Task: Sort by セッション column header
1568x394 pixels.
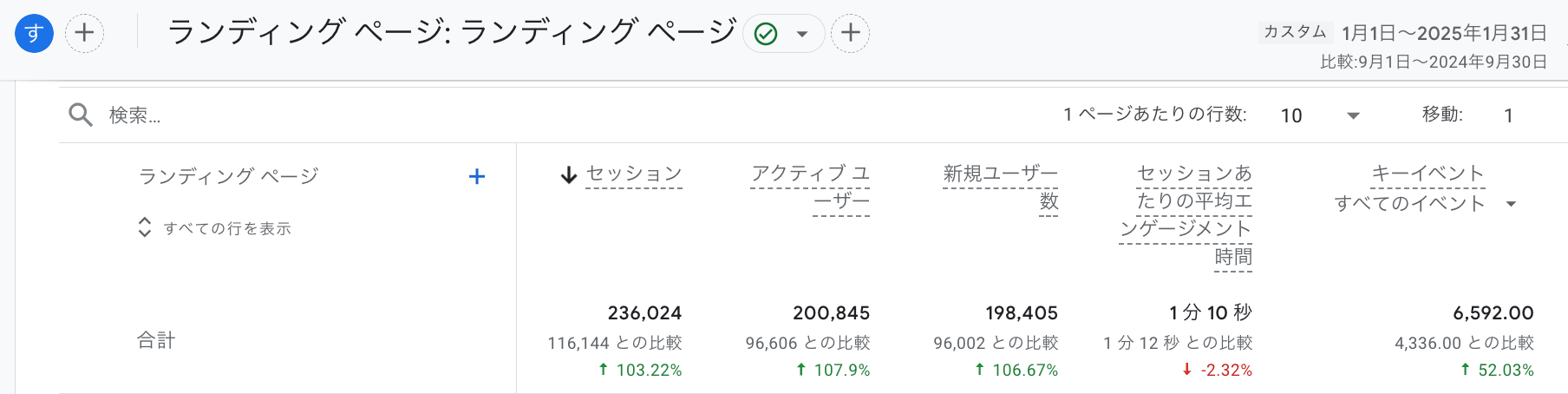Action: coord(634,174)
